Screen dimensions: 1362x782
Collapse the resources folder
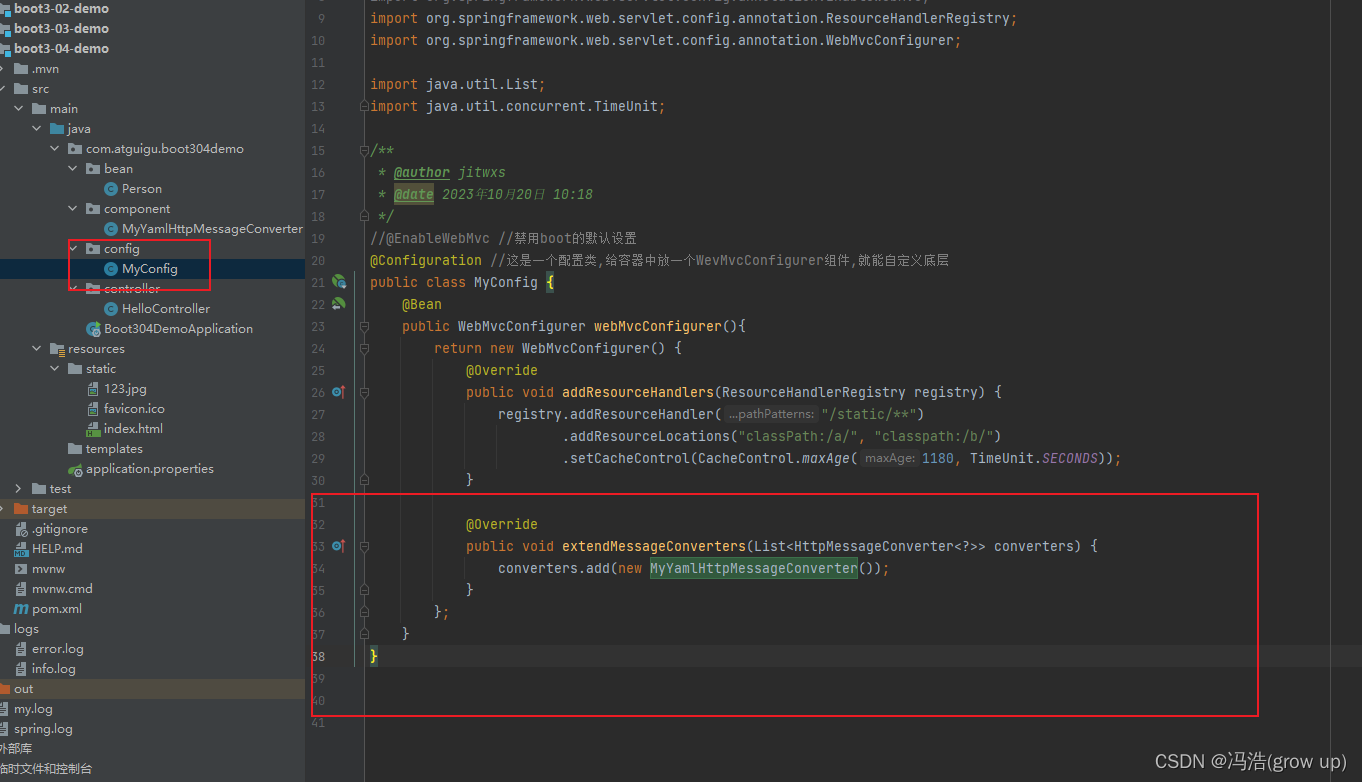pyautogui.click(x=37, y=349)
